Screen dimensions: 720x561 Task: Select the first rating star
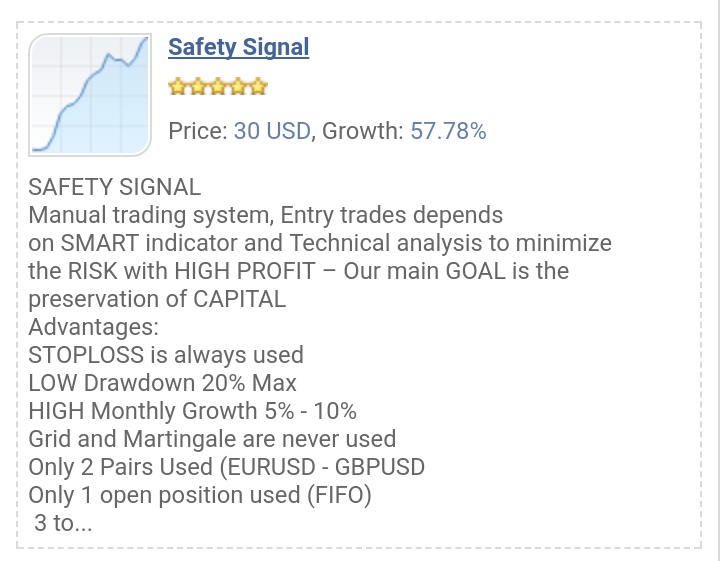tap(177, 86)
